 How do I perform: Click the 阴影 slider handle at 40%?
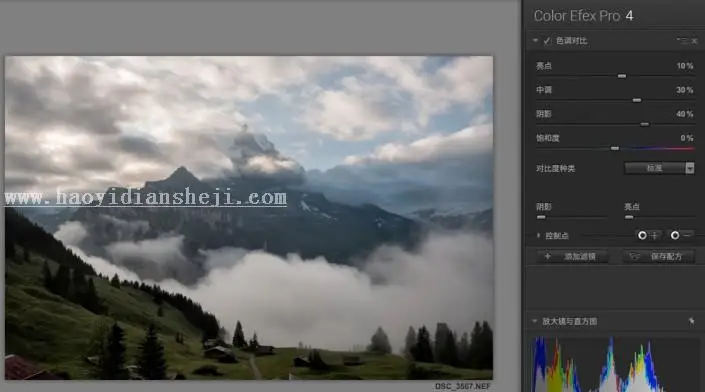(644, 124)
